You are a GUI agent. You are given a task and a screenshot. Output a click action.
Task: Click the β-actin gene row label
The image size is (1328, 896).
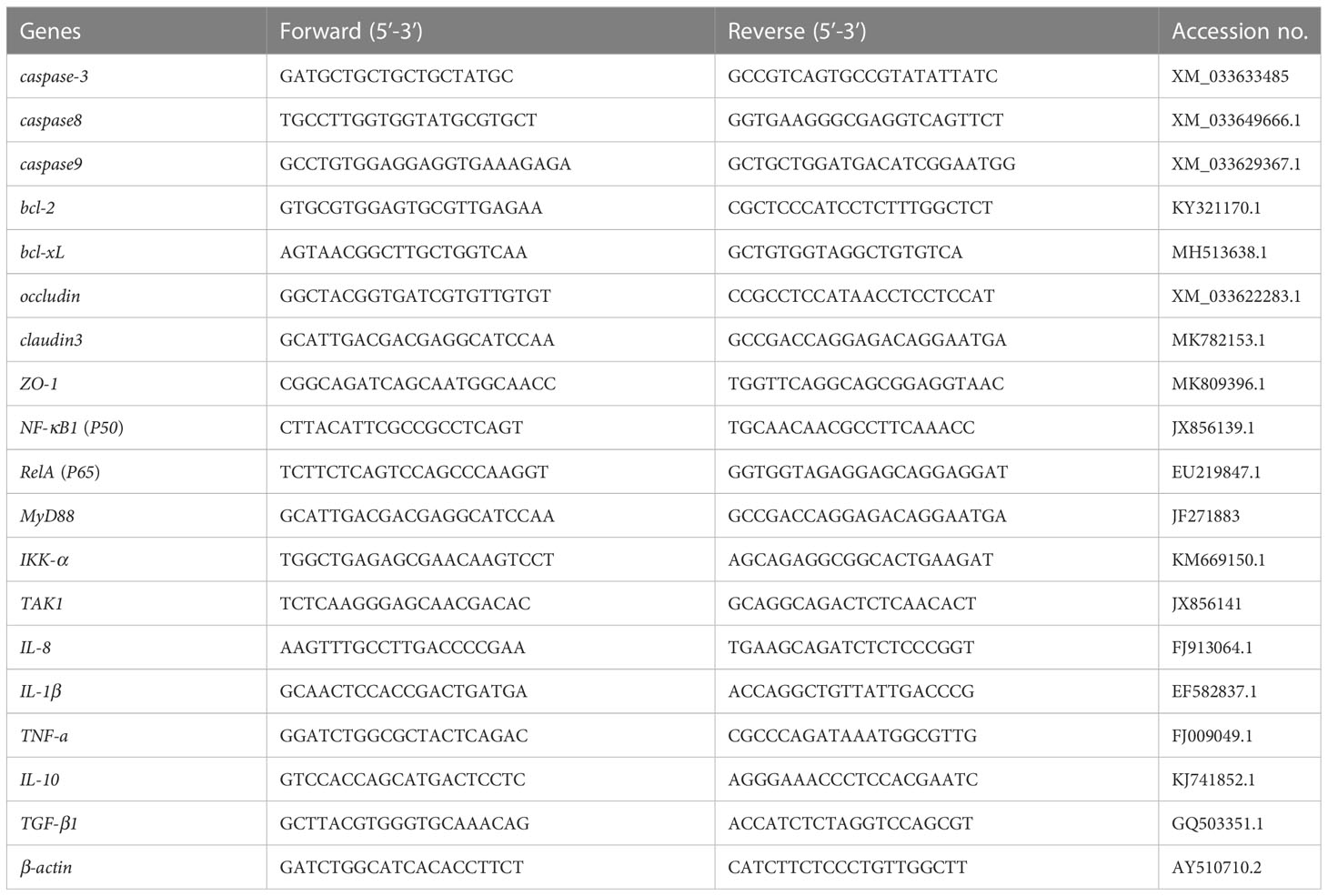pyautogui.click(x=45, y=868)
